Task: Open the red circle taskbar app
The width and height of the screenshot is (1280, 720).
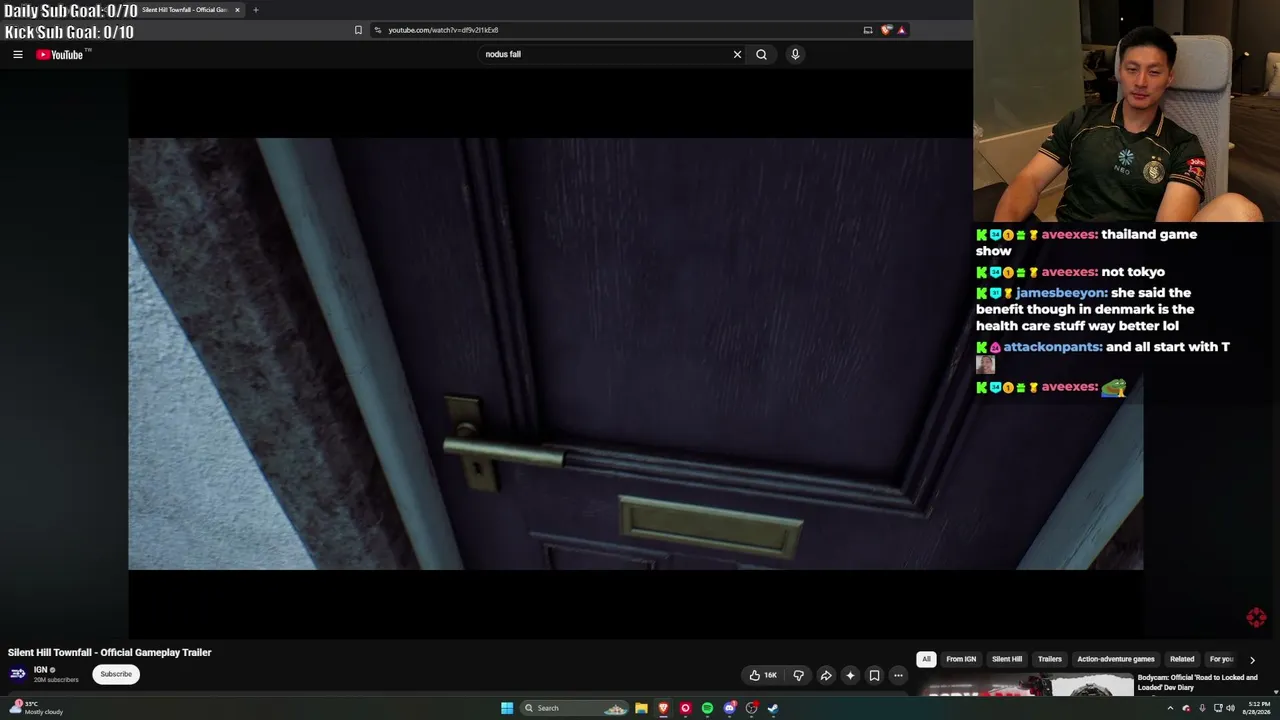Action: coord(685,708)
